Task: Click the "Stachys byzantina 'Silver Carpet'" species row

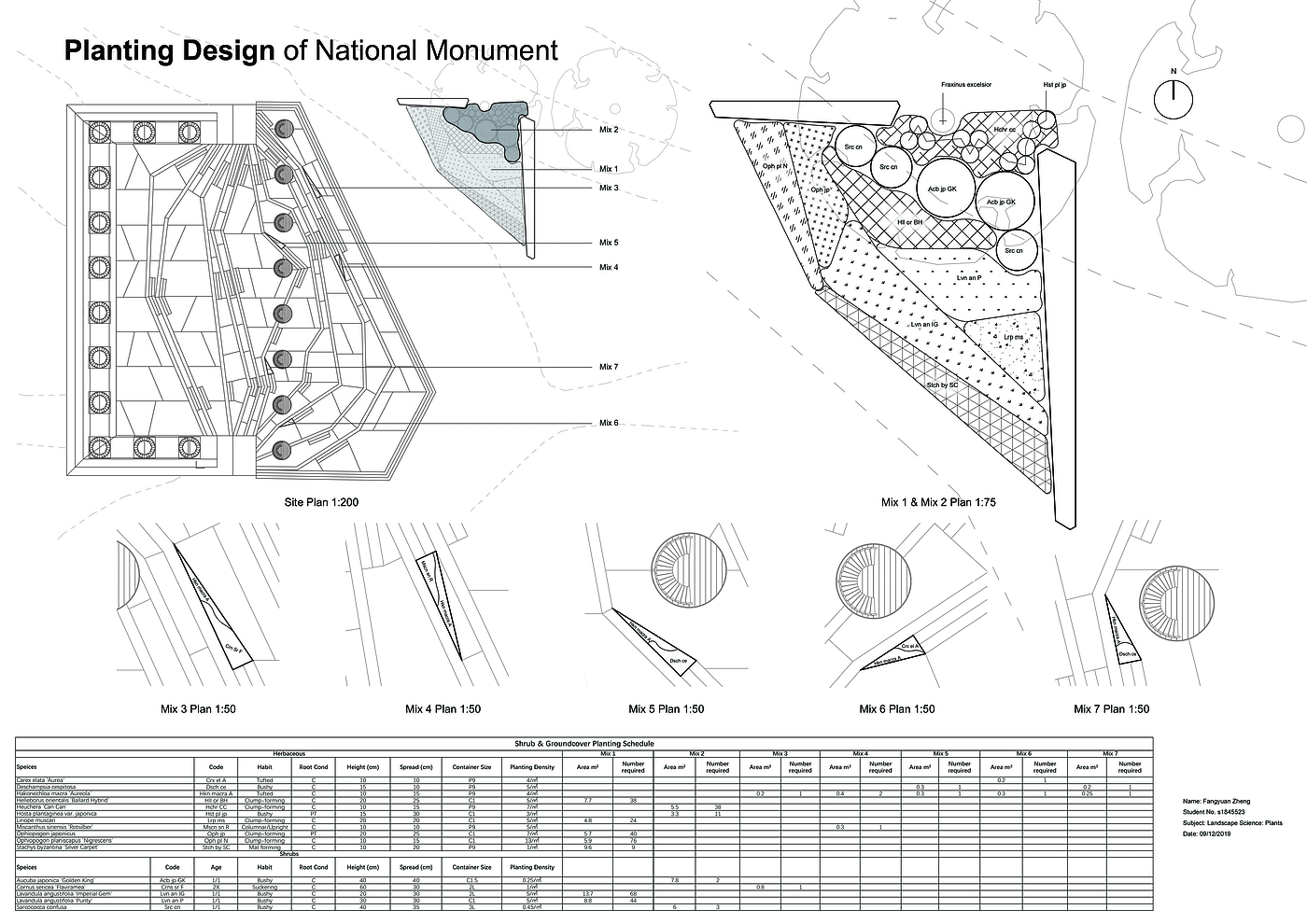Action: 584,847
